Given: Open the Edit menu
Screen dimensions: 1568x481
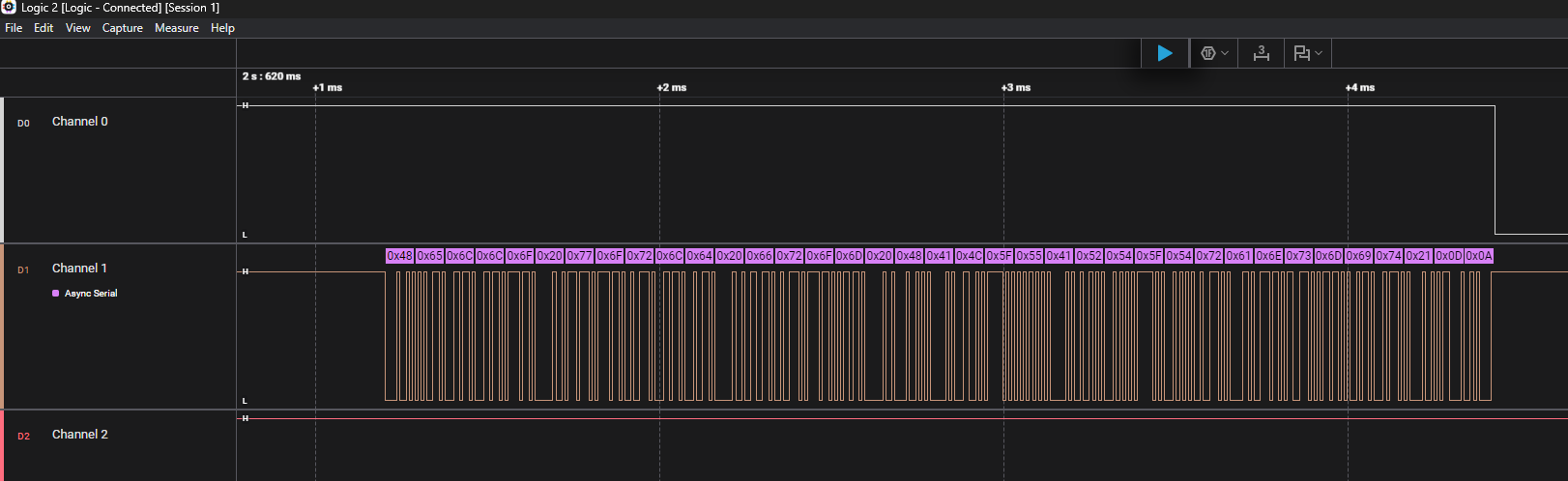Looking at the screenshot, I should (44, 28).
